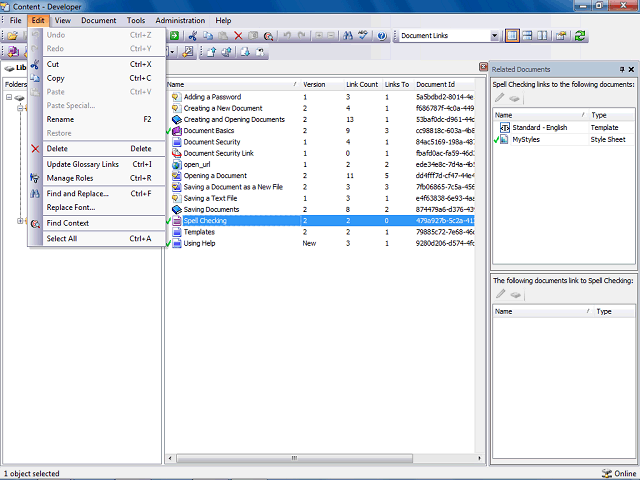This screenshot has height=480, width=640.
Task: Sort by the Link Count column header
Action: click(362, 84)
